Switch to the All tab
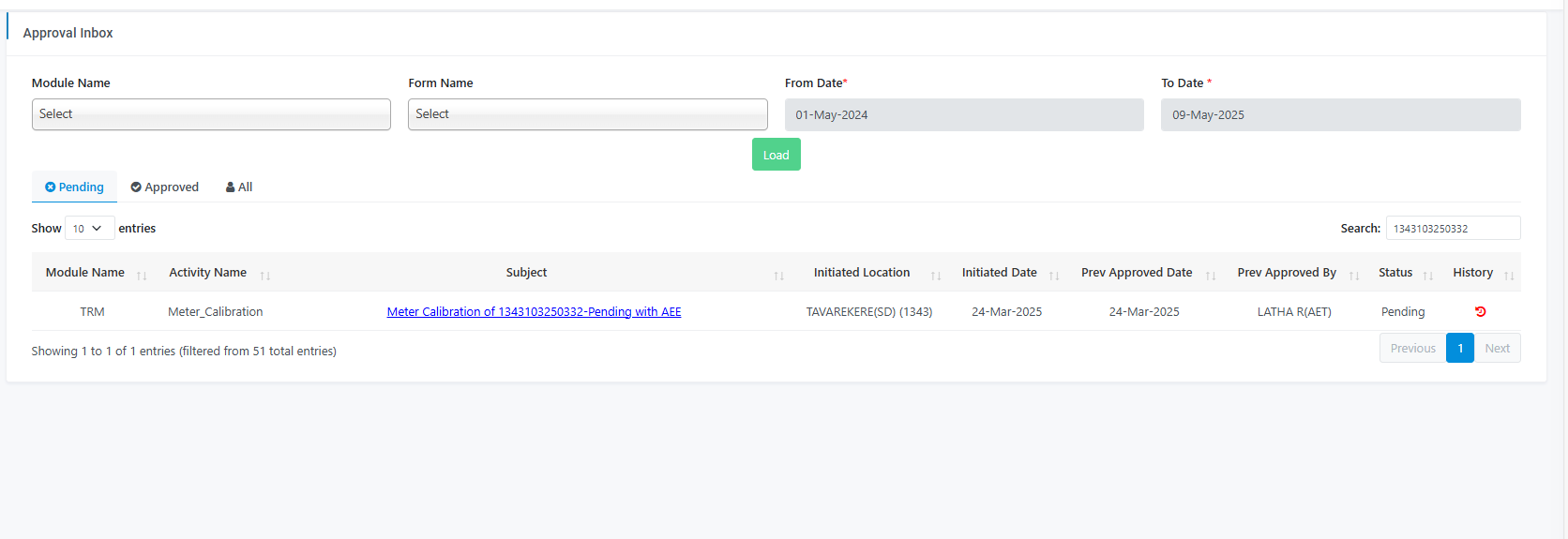The width and height of the screenshot is (1568, 539). pyautogui.click(x=239, y=187)
